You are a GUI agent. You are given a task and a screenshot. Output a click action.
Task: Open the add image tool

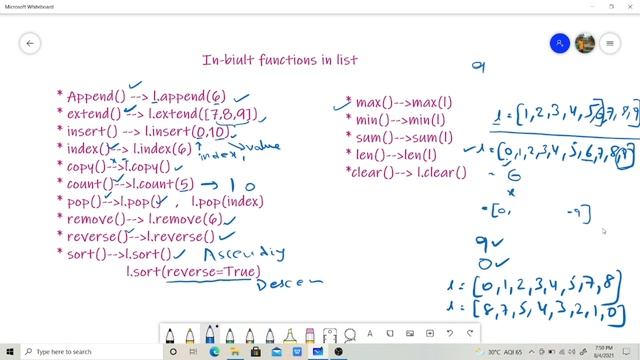click(410, 333)
